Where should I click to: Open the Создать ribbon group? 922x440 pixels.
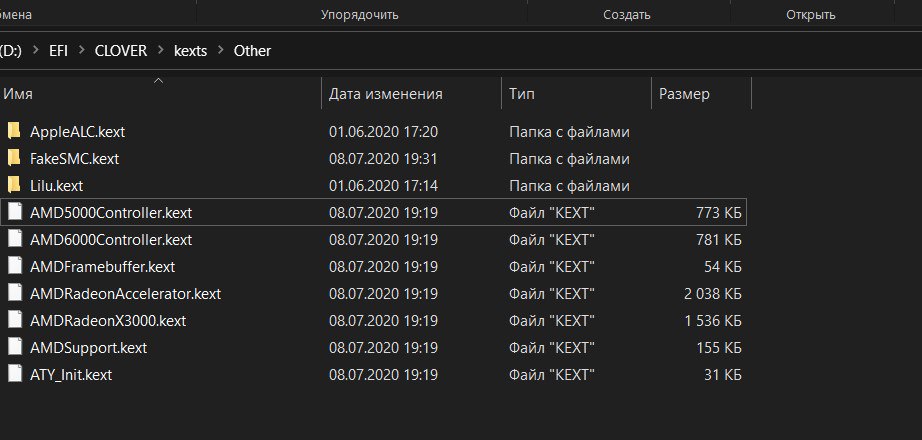coord(628,15)
